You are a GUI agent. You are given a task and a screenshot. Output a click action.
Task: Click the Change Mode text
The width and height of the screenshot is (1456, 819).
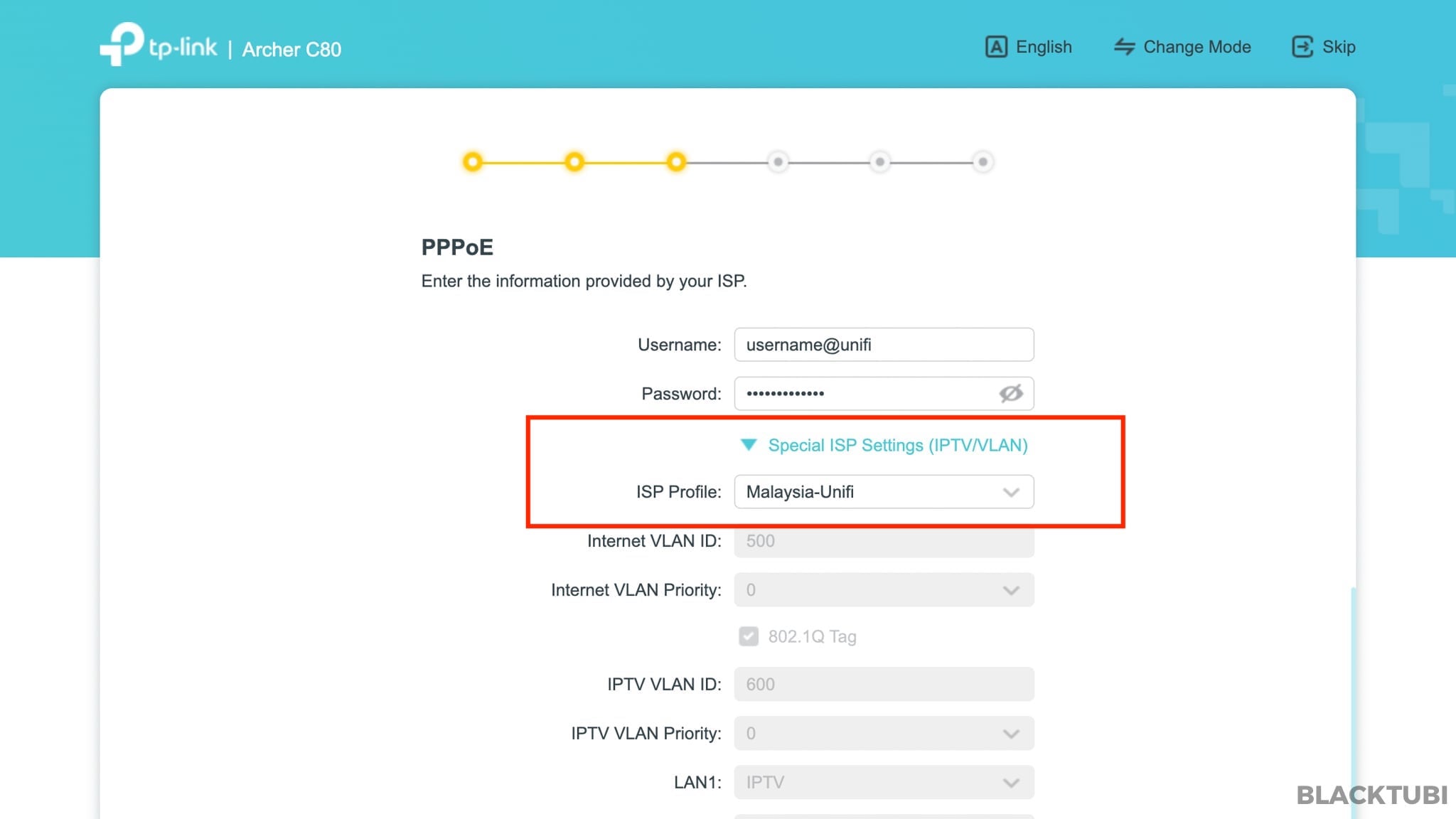click(1197, 47)
